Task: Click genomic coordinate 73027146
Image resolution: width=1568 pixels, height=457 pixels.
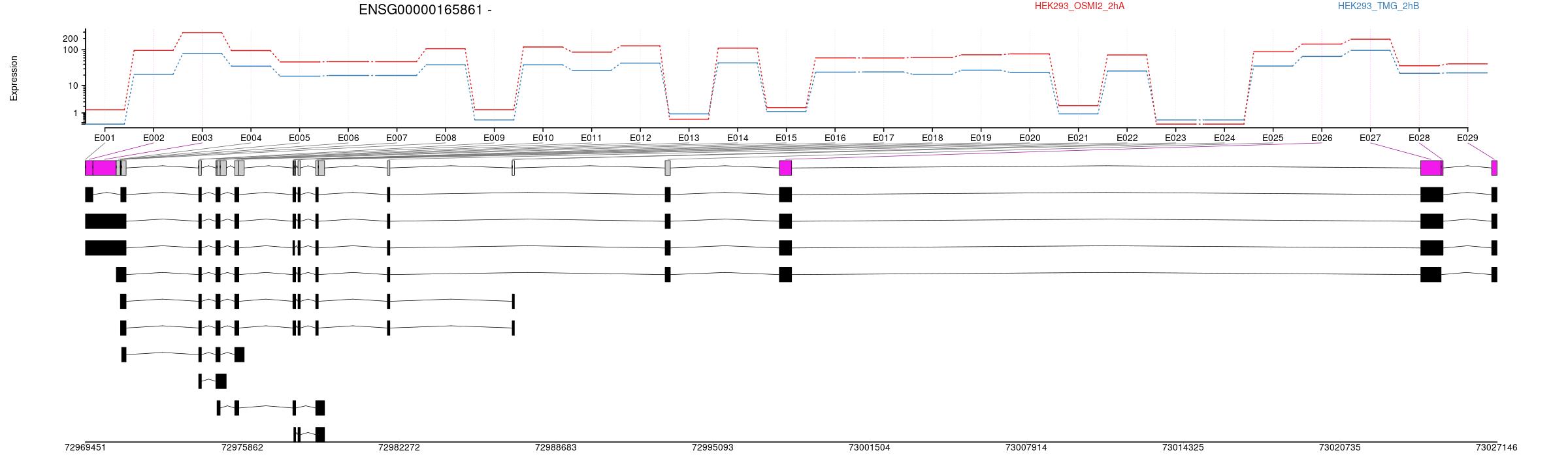Action: click(x=1497, y=447)
